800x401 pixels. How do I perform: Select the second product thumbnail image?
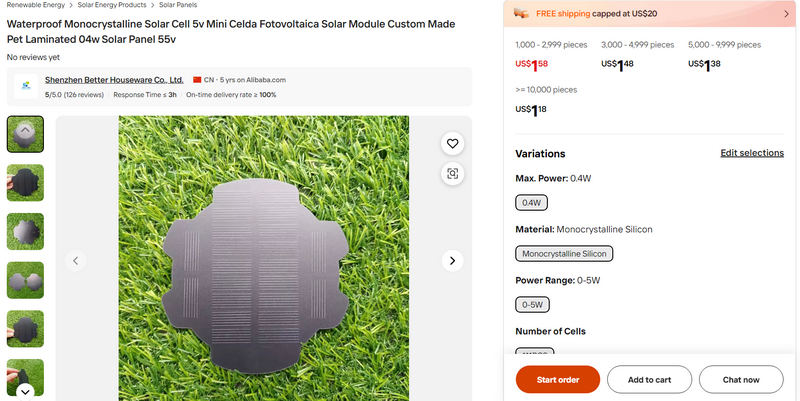click(x=25, y=183)
